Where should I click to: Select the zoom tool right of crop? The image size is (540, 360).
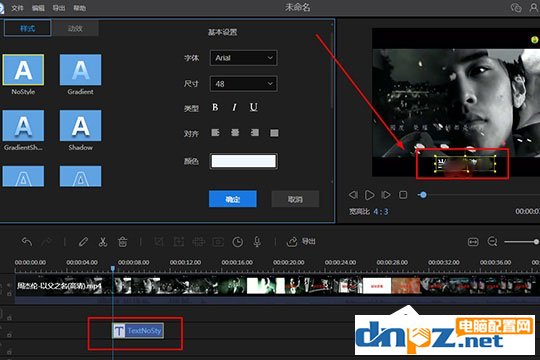pos(179,242)
